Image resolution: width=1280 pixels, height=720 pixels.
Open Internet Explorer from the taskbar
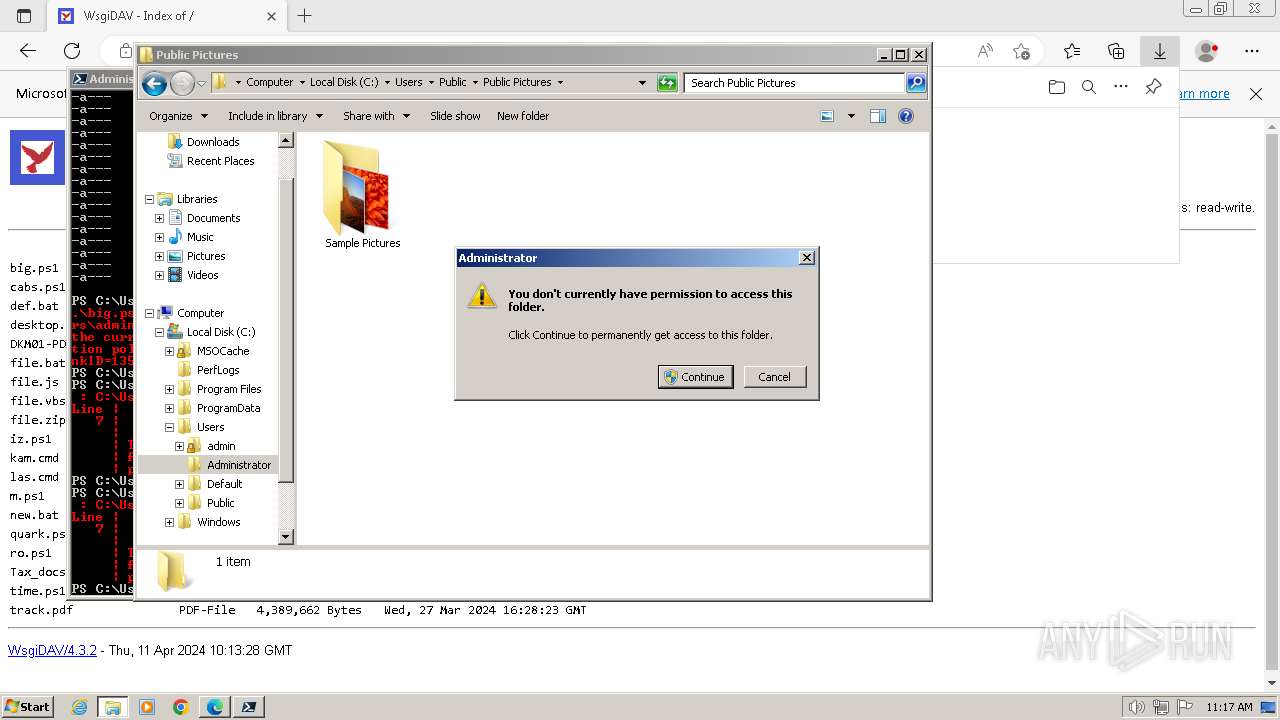[x=79, y=707]
